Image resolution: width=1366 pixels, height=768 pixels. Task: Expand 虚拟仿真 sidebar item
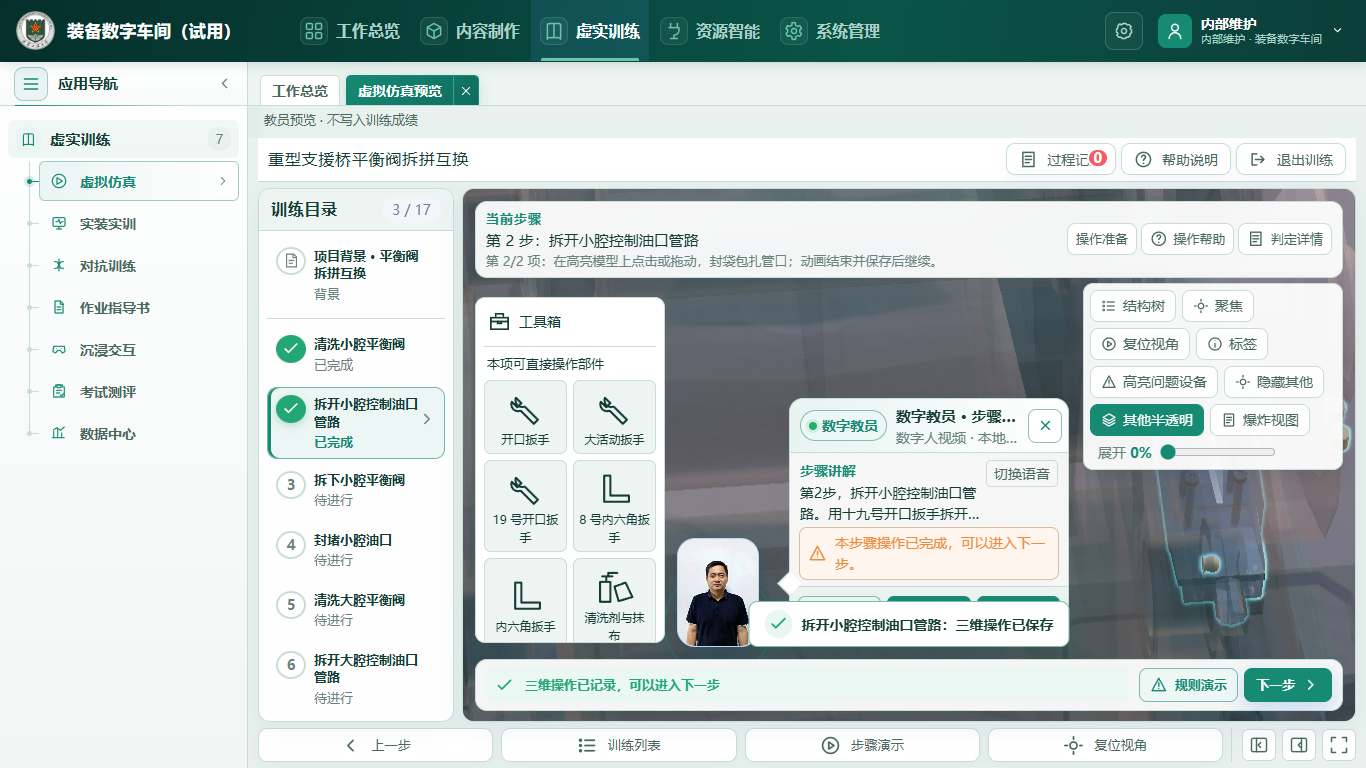click(139, 182)
